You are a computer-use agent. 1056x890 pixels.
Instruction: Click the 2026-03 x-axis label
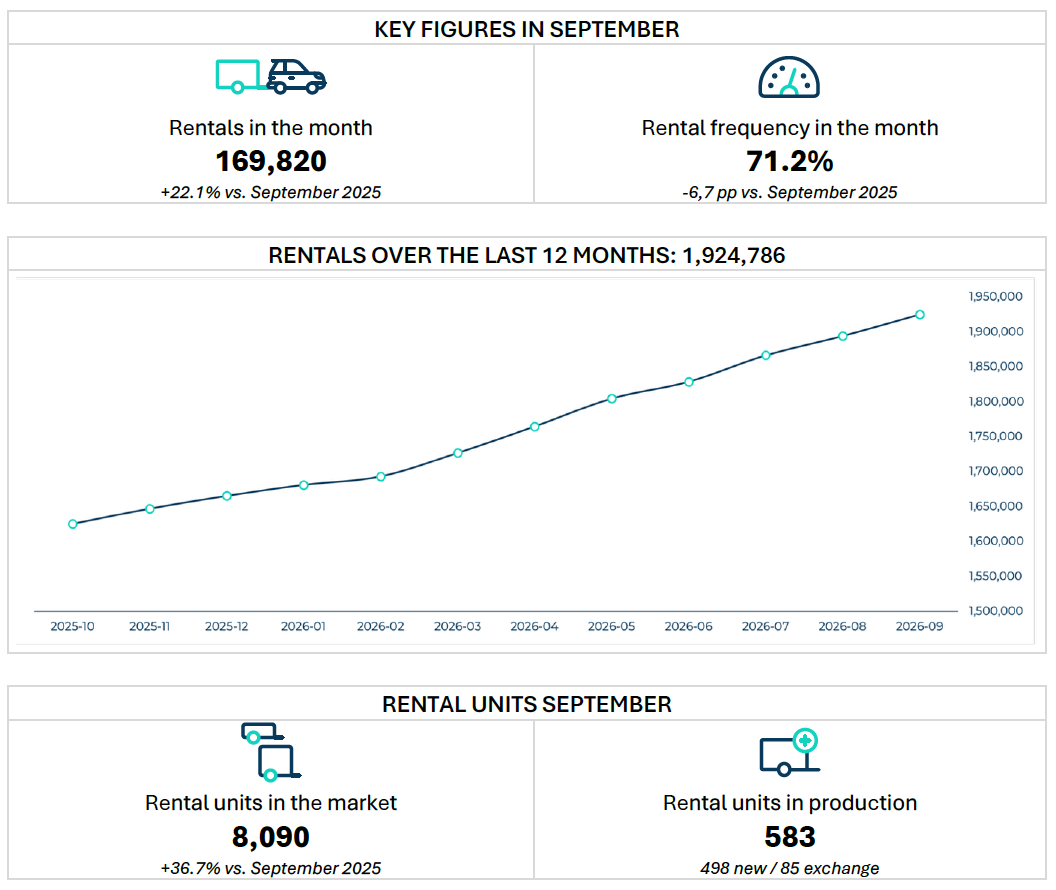pyautogui.click(x=458, y=627)
